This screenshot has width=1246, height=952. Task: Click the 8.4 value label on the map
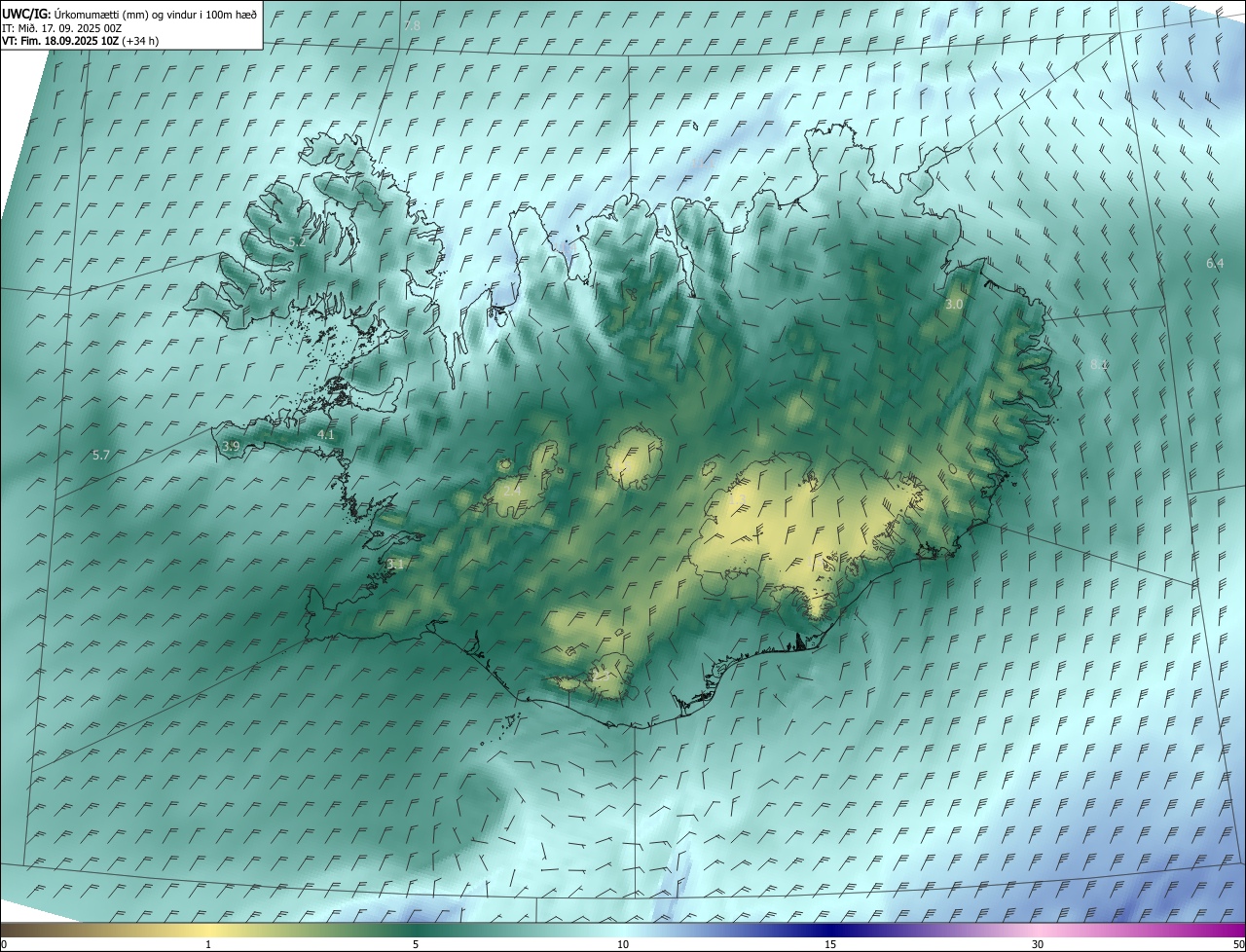coord(1099,363)
